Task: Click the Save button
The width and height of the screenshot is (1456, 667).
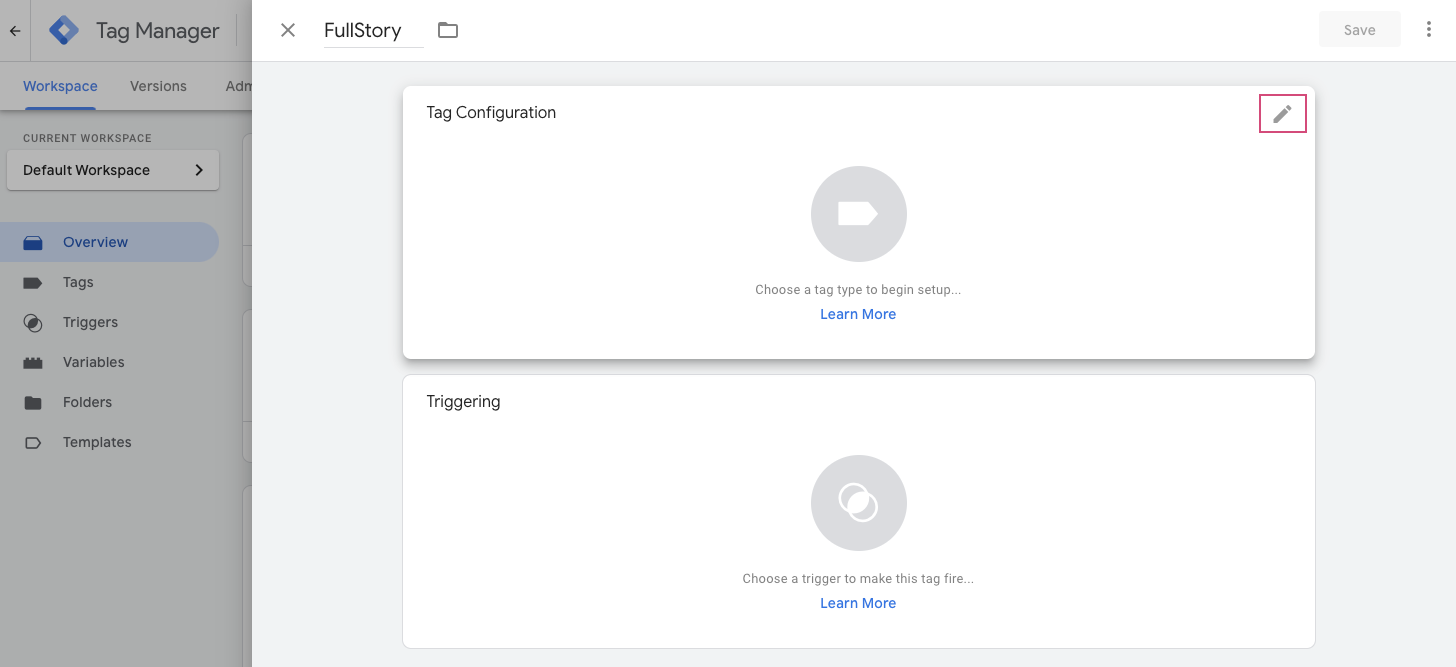Action: click(x=1359, y=30)
